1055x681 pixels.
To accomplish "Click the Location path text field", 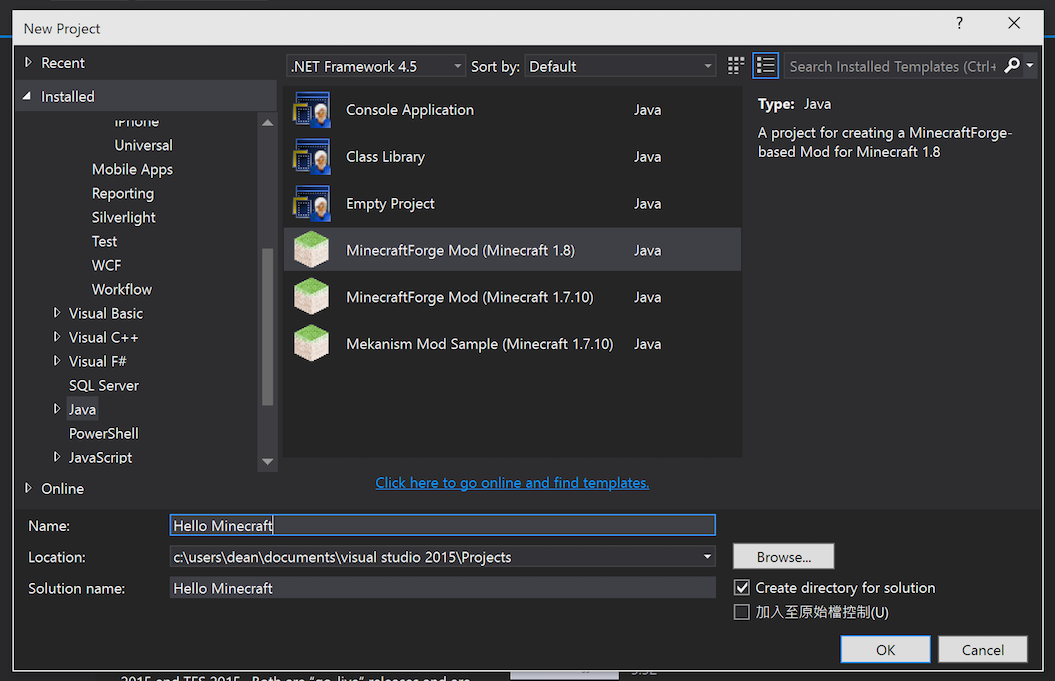I will 434,557.
